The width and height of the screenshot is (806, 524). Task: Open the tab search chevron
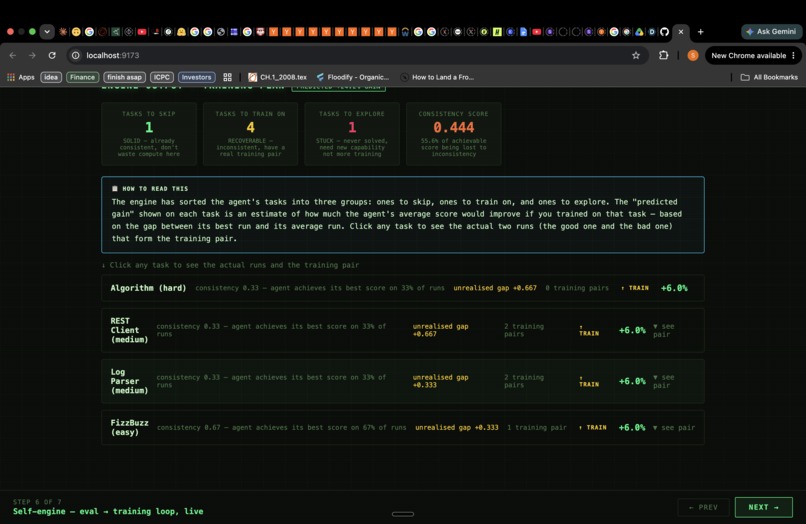coord(47,31)
